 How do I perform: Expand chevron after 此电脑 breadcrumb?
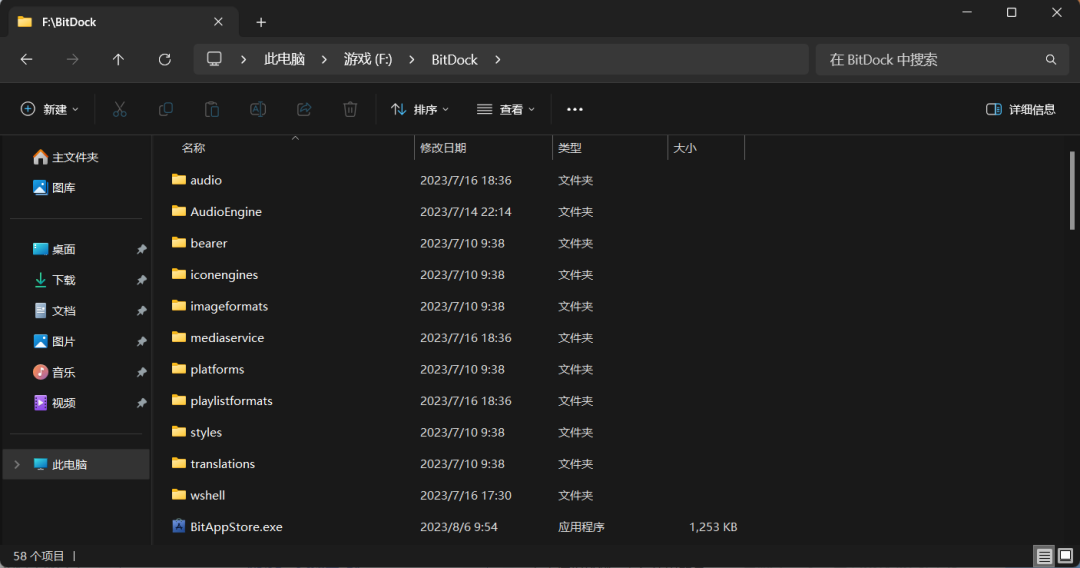click(324, 60)
